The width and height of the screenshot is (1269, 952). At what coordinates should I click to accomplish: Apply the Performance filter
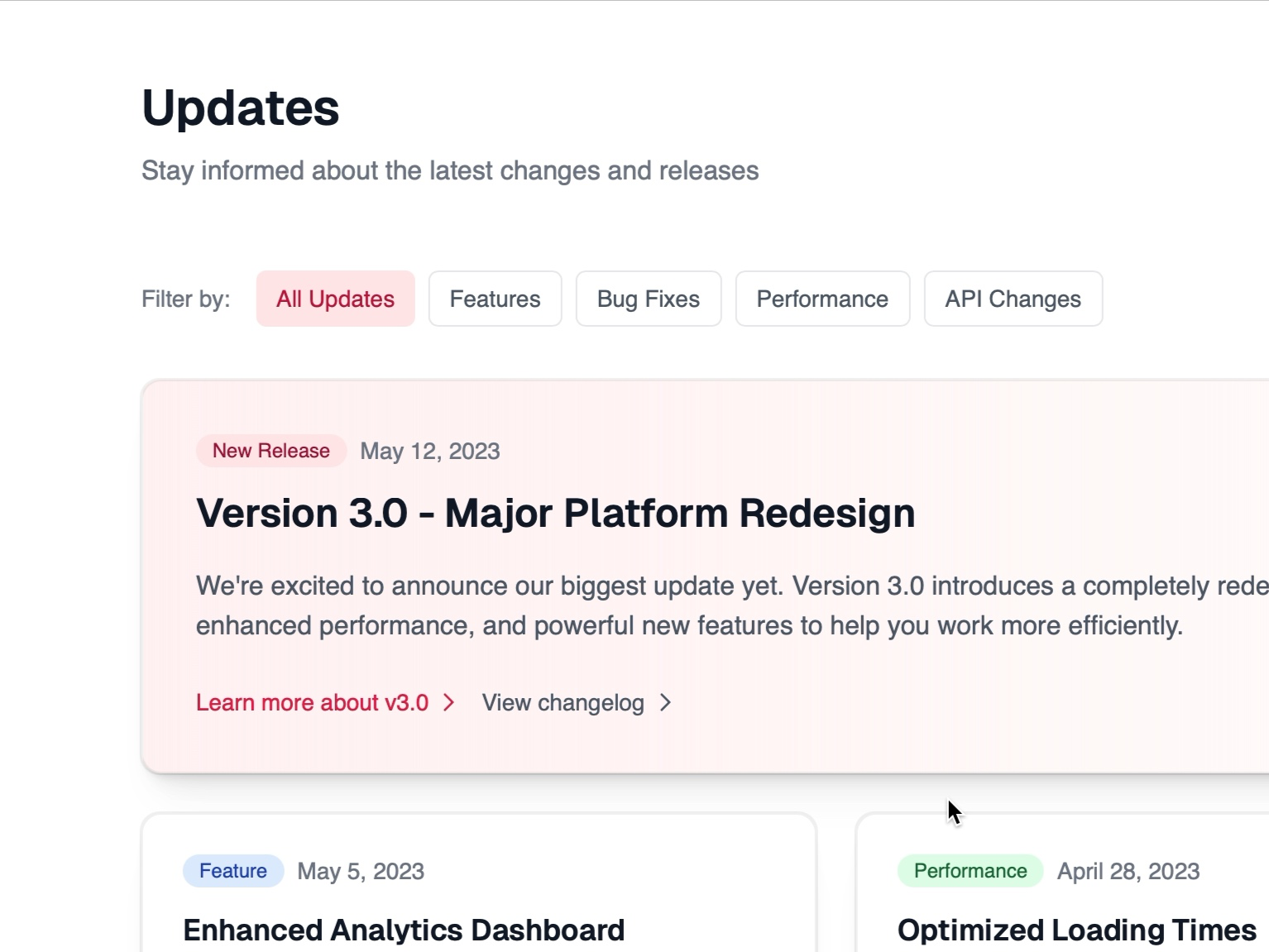pyautogui.click(x=822, y=299)
